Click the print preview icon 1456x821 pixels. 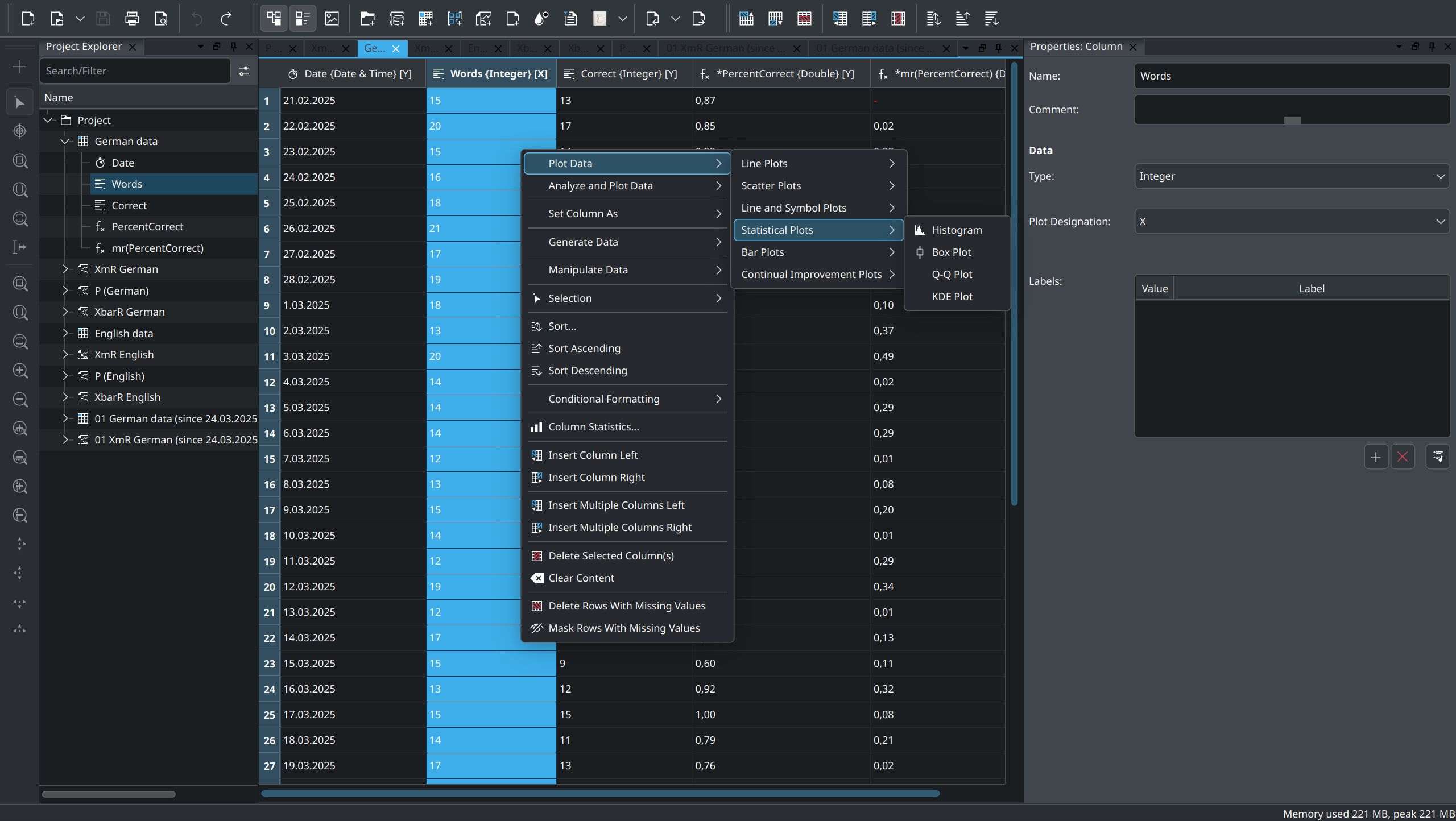click(x=161, y=19)
